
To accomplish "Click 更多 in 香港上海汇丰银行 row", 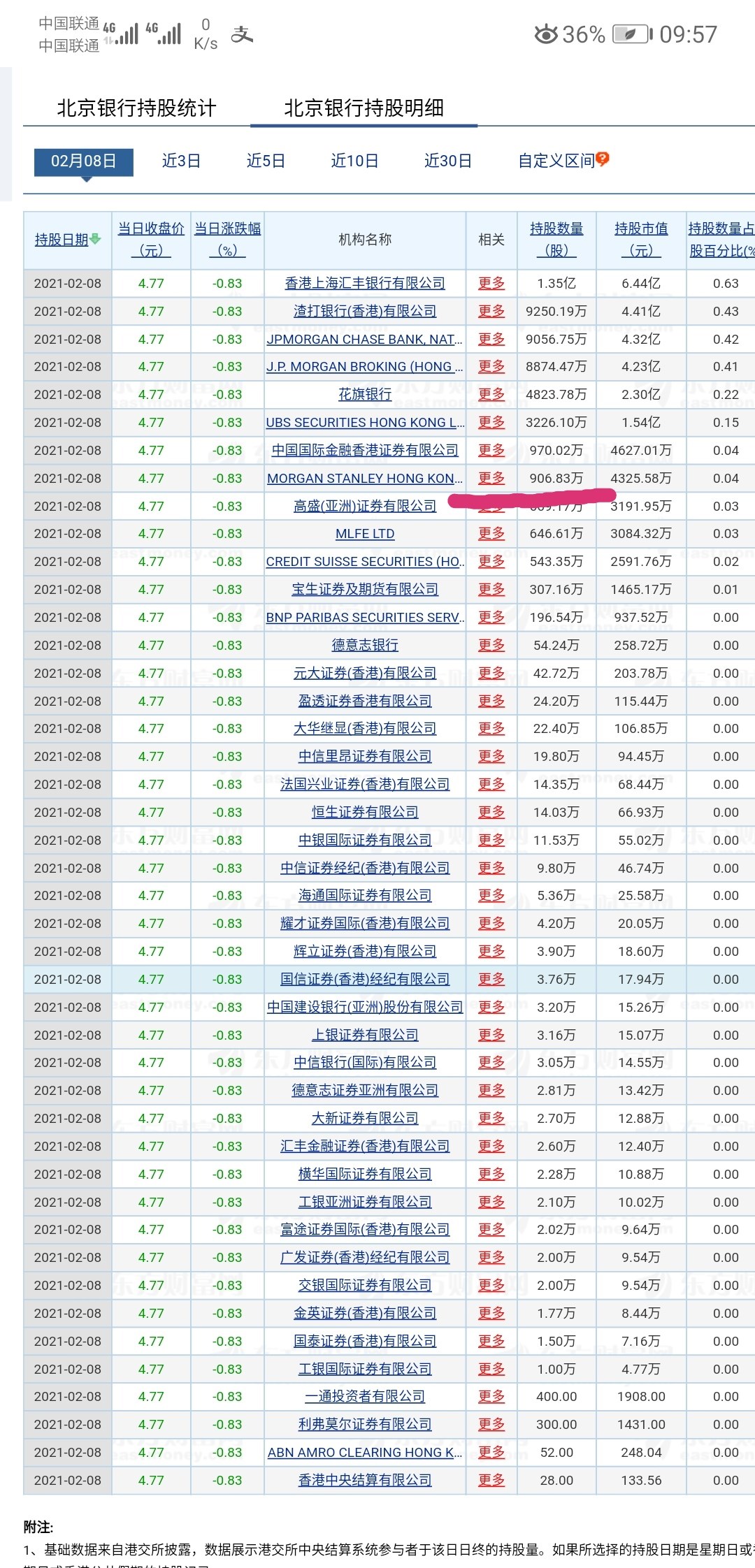I will tap(491, 284).
